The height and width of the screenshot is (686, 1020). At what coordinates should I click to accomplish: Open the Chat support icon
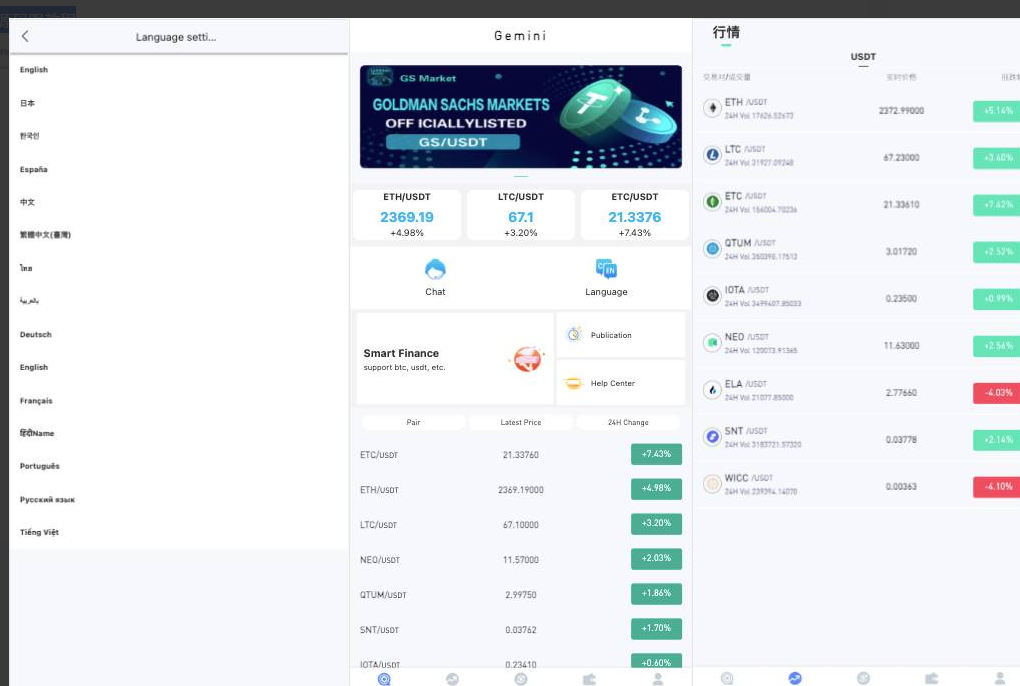(435, 269)
